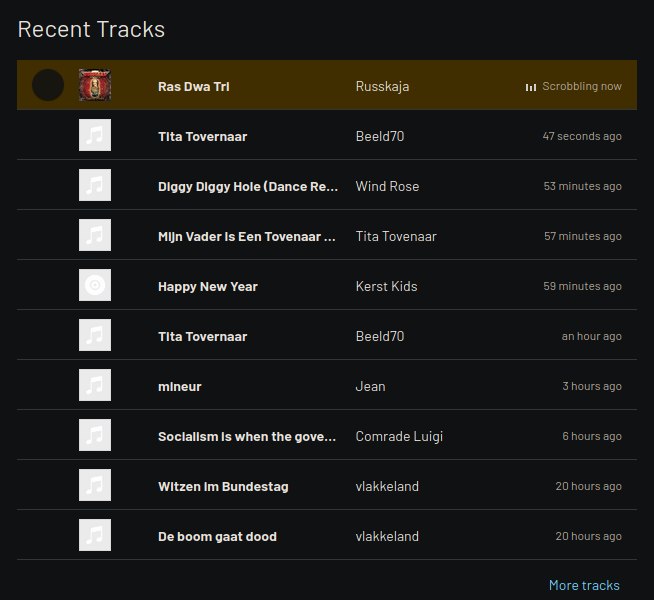Open Comrade Luigi artist page
This screenshot has width=654, height=600.
(399, 436)
